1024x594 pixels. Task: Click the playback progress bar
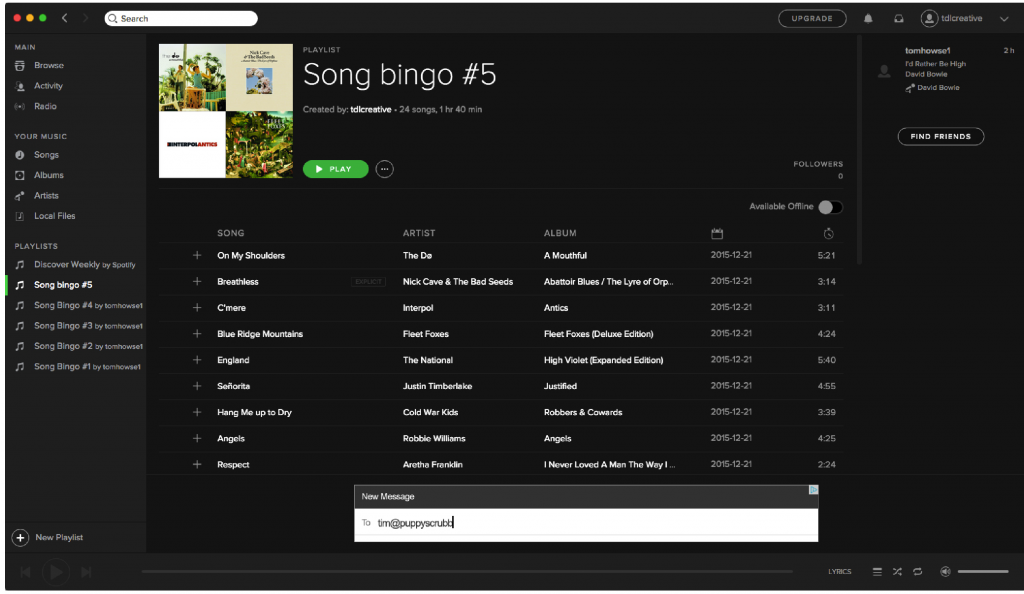pos(467,571)
